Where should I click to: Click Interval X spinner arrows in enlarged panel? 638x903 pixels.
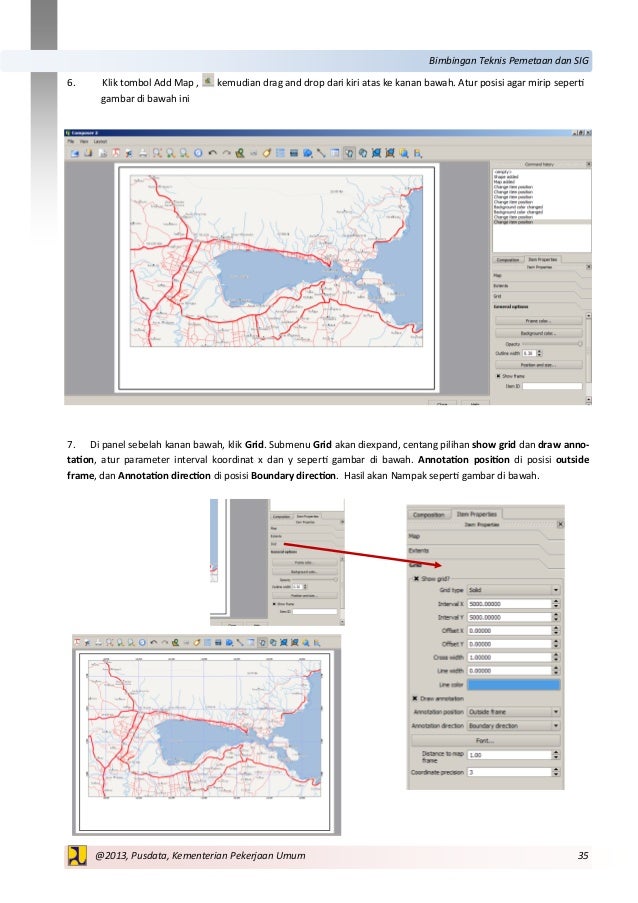[x=556, y=604]
